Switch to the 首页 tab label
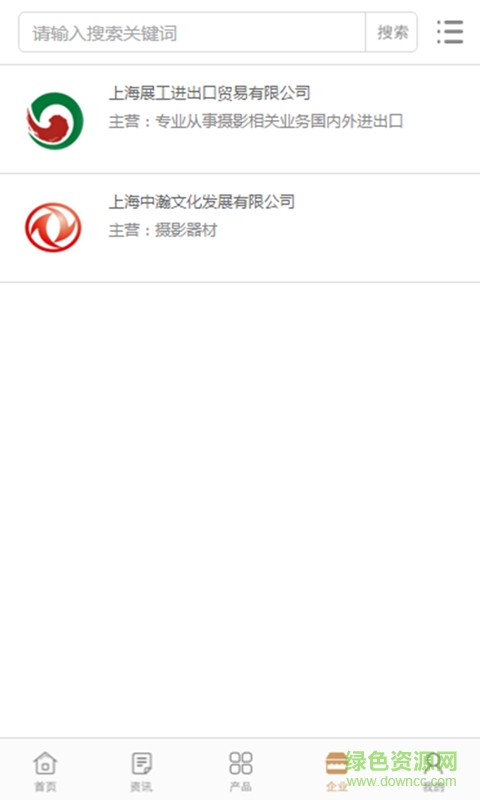Viewport: 480px width, 800px height. click(x=45, y=786)
